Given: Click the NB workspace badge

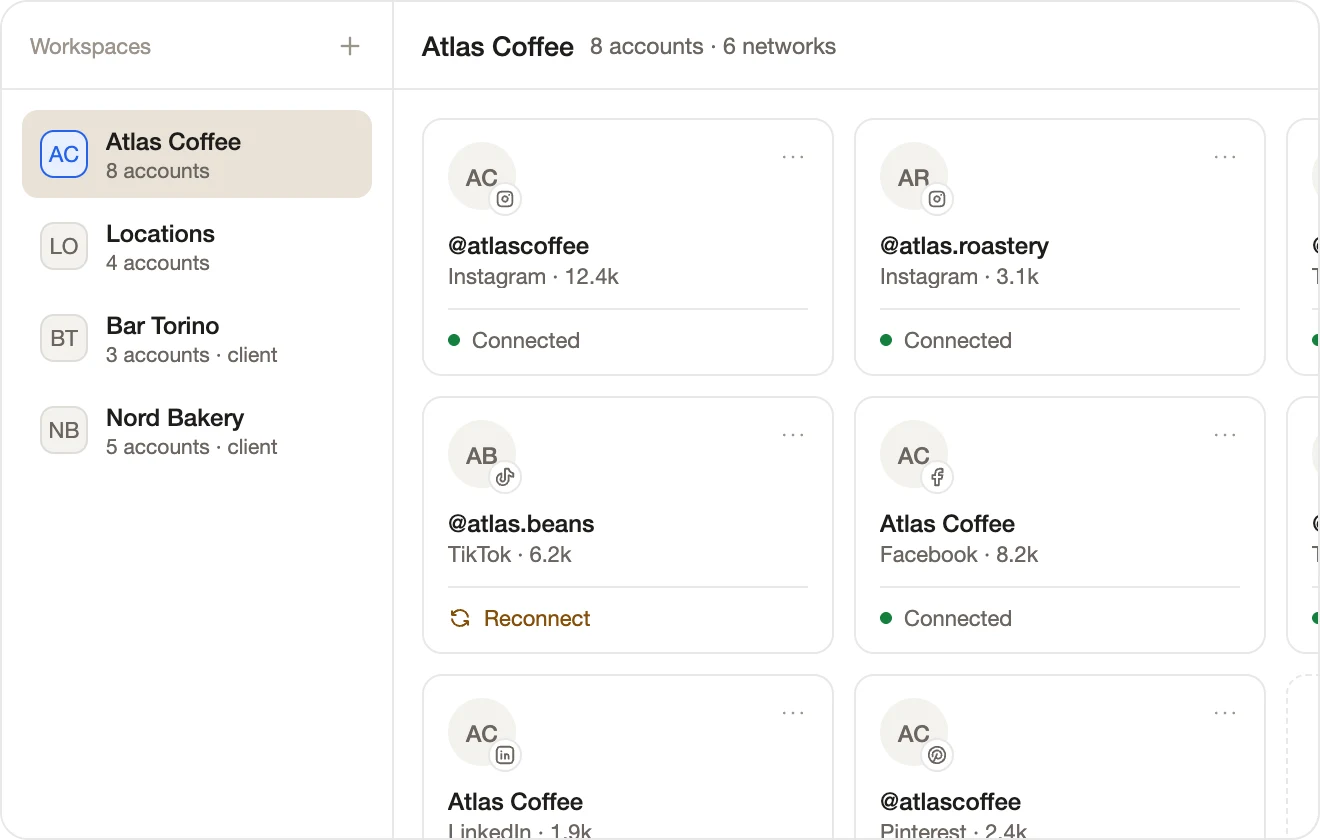Looking at the screenshot, I should click(64, 430).
